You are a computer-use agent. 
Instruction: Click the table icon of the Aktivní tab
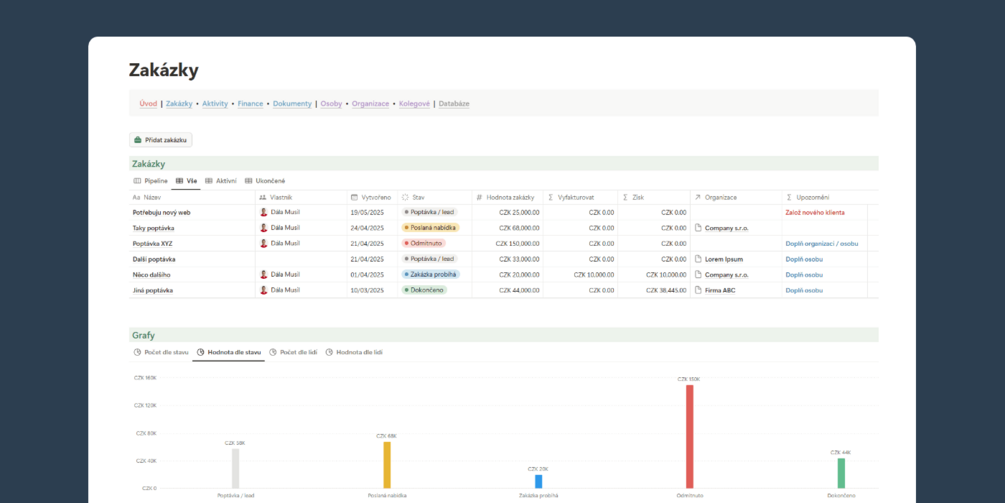tap(208, 181)
